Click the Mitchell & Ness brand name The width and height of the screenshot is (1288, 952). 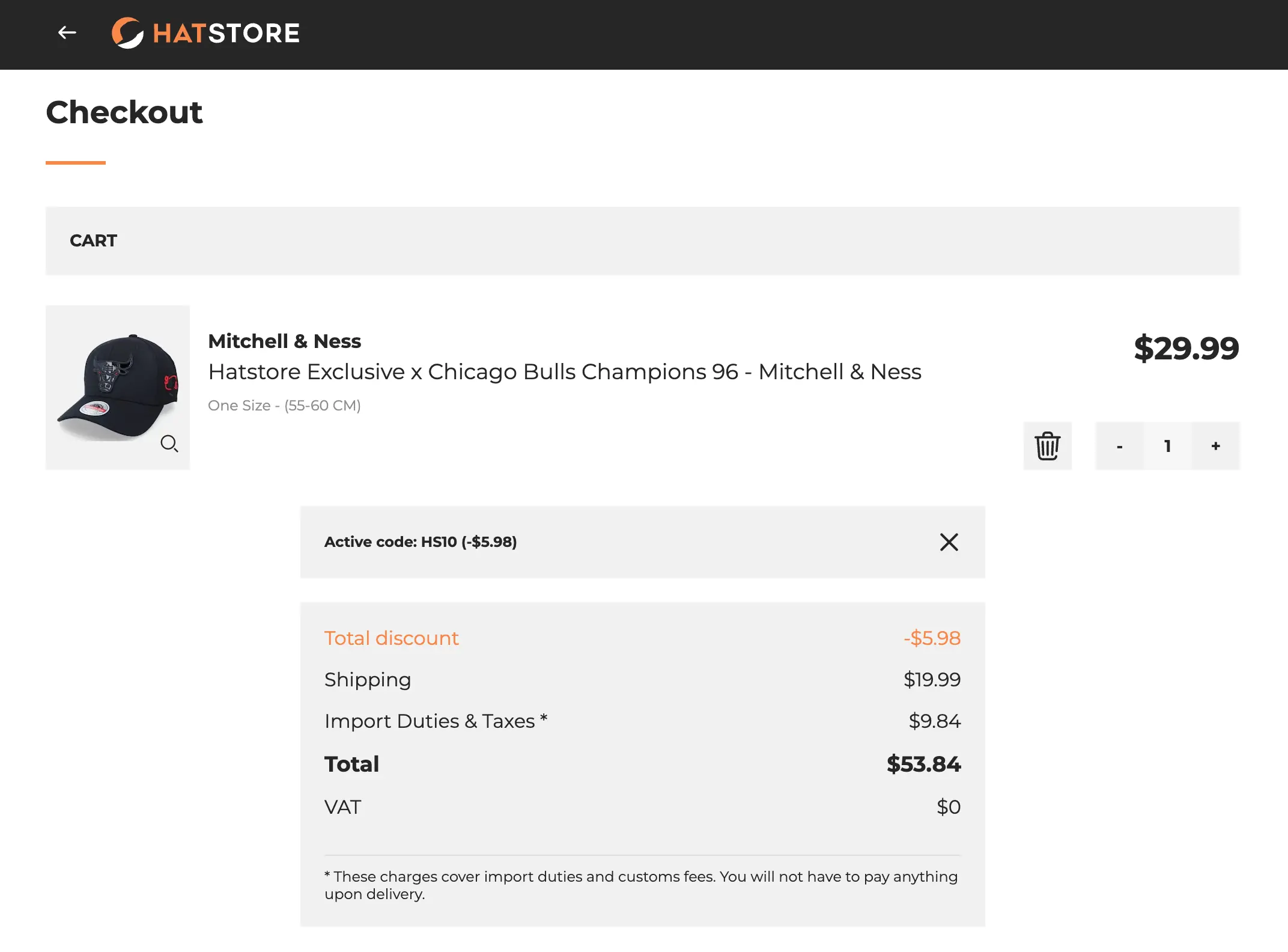pyautogui.click(x=284, y=341)
